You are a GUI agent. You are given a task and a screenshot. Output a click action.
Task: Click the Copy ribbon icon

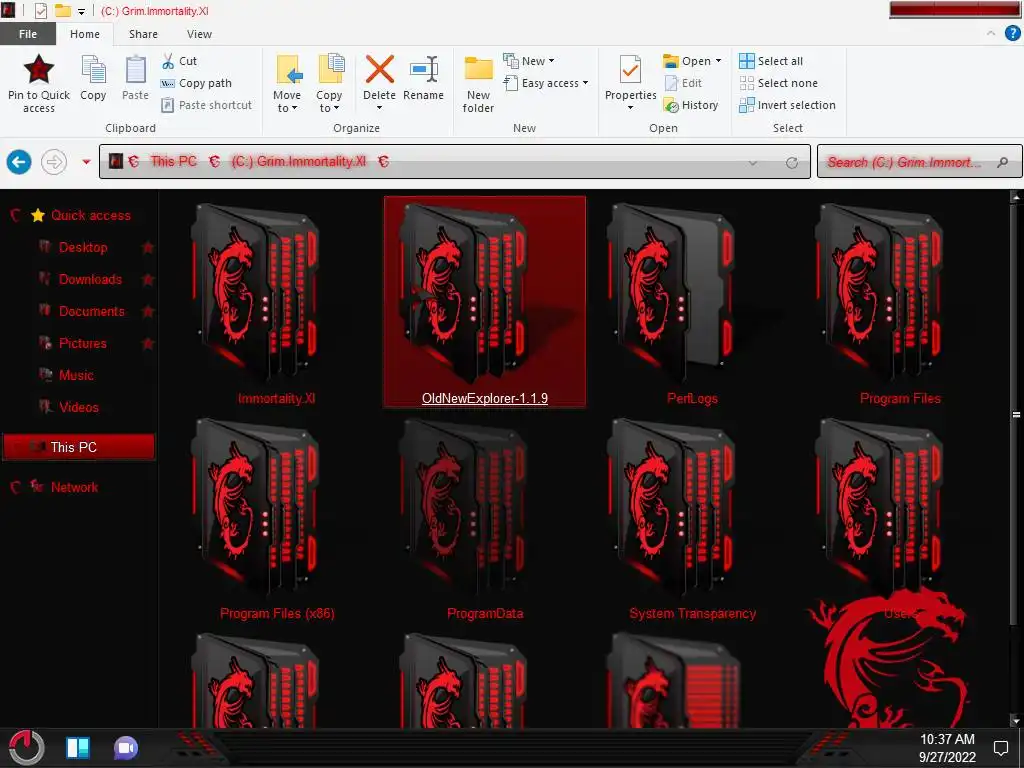(93, 69)
